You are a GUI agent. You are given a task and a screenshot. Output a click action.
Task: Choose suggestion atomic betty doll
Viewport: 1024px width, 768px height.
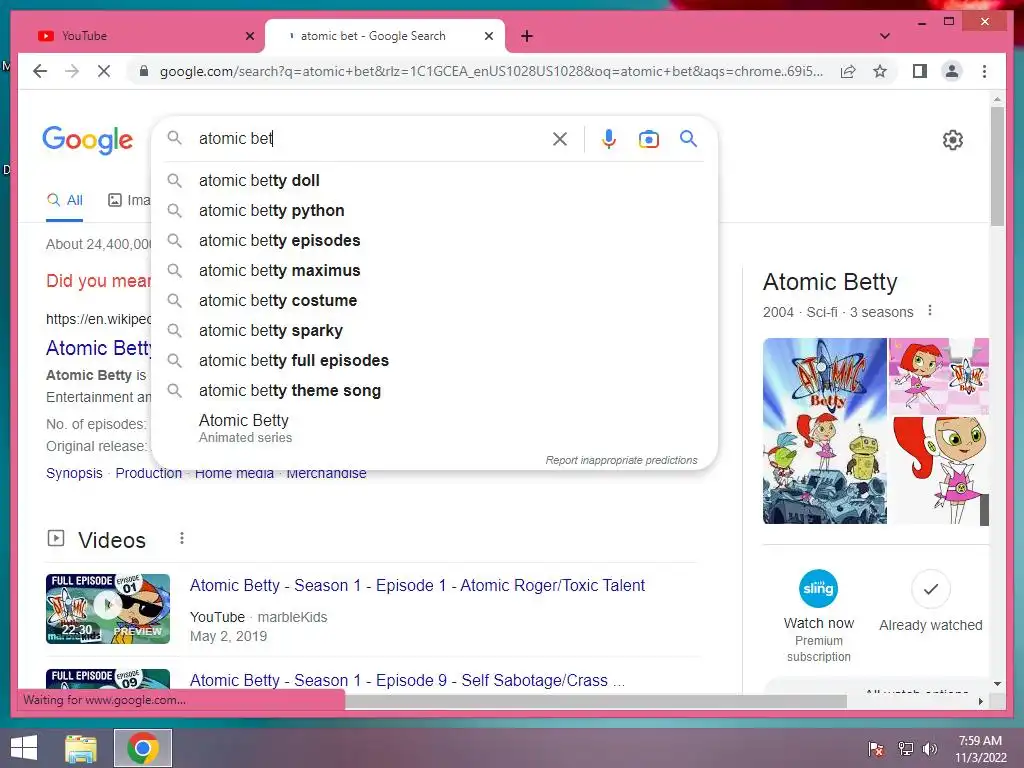(434, 180)
